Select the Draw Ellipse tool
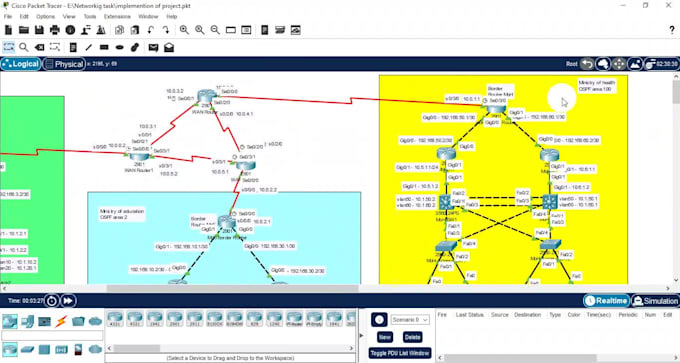Screen dimensions: 680x363 (x=119, y=47)
